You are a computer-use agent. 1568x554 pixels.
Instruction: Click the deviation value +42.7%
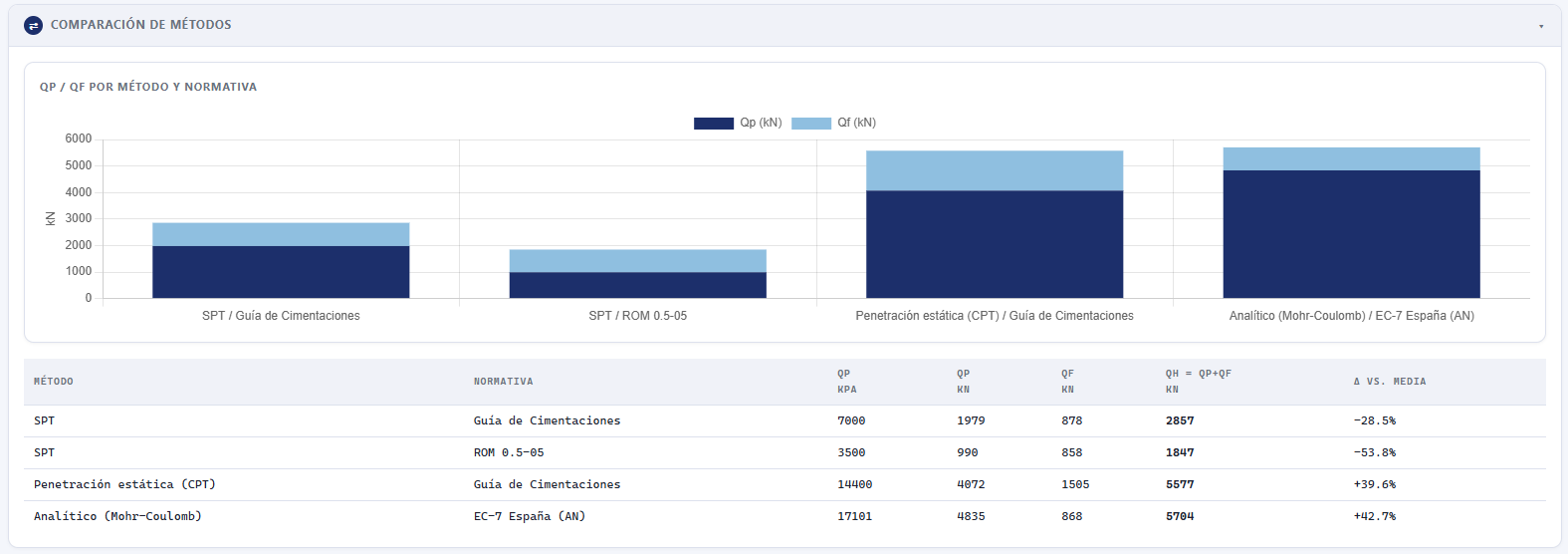1375,516
